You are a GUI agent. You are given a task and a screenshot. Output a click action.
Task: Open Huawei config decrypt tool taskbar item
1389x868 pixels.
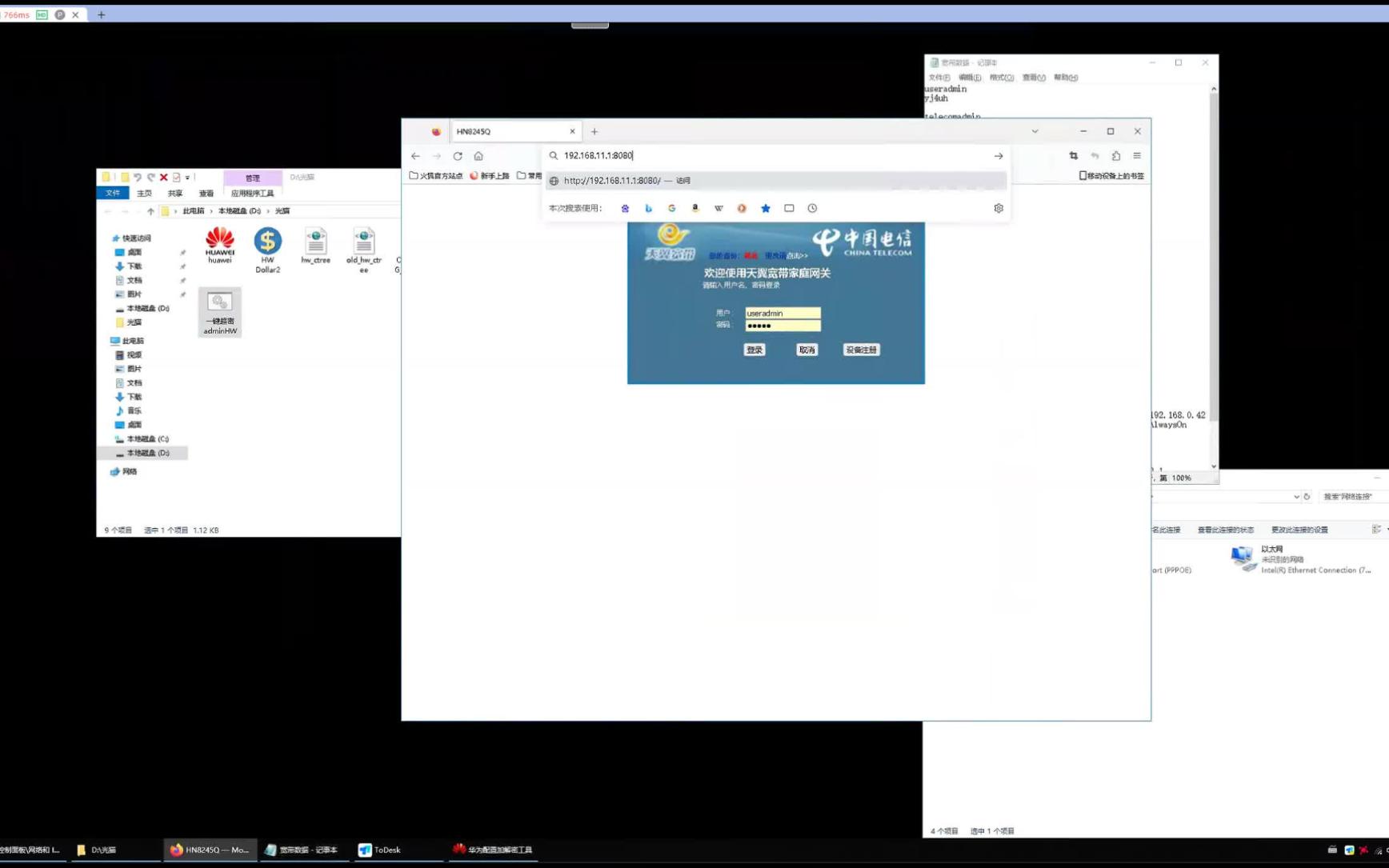pos(493,850)
